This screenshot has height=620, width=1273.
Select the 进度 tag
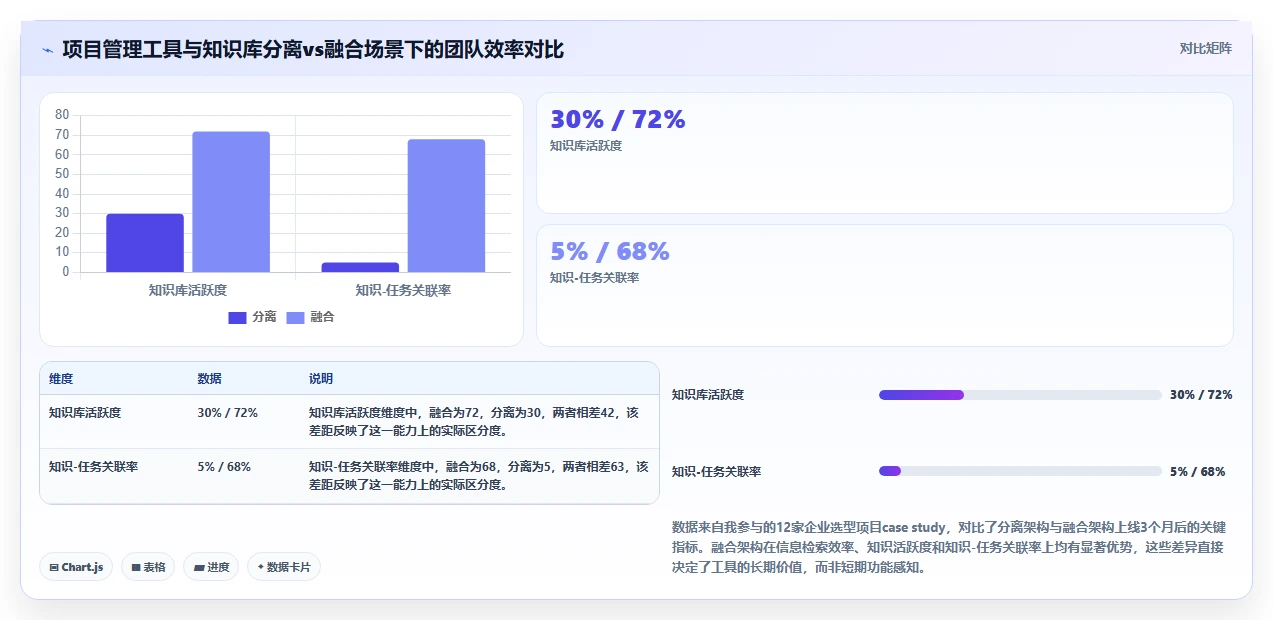tap(211, 567)
